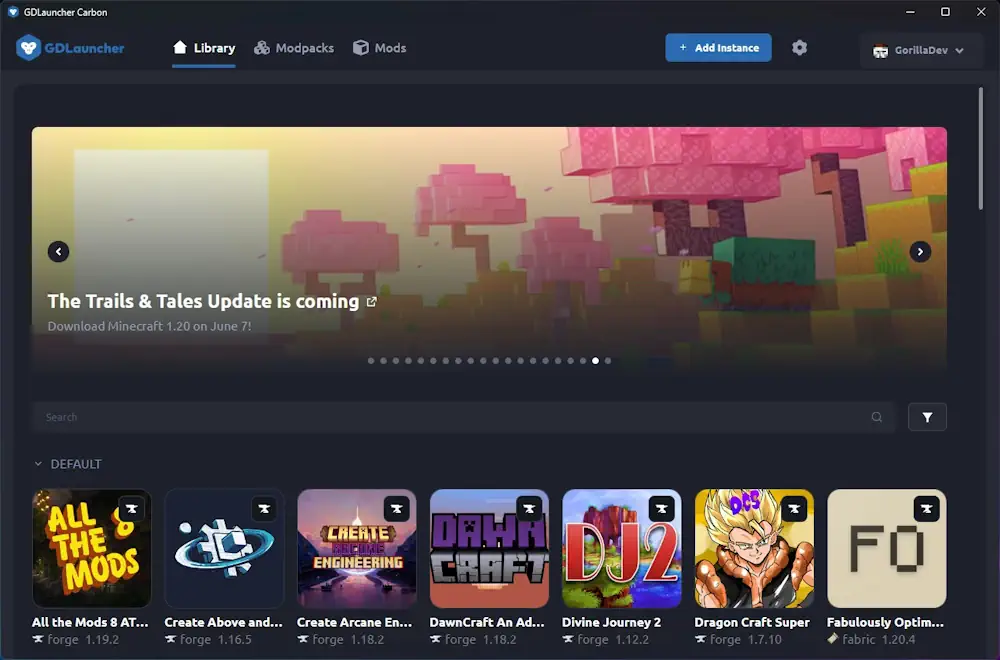Open the GDLauncher logo in the header
1000x660 pixels.
[70, 47]
